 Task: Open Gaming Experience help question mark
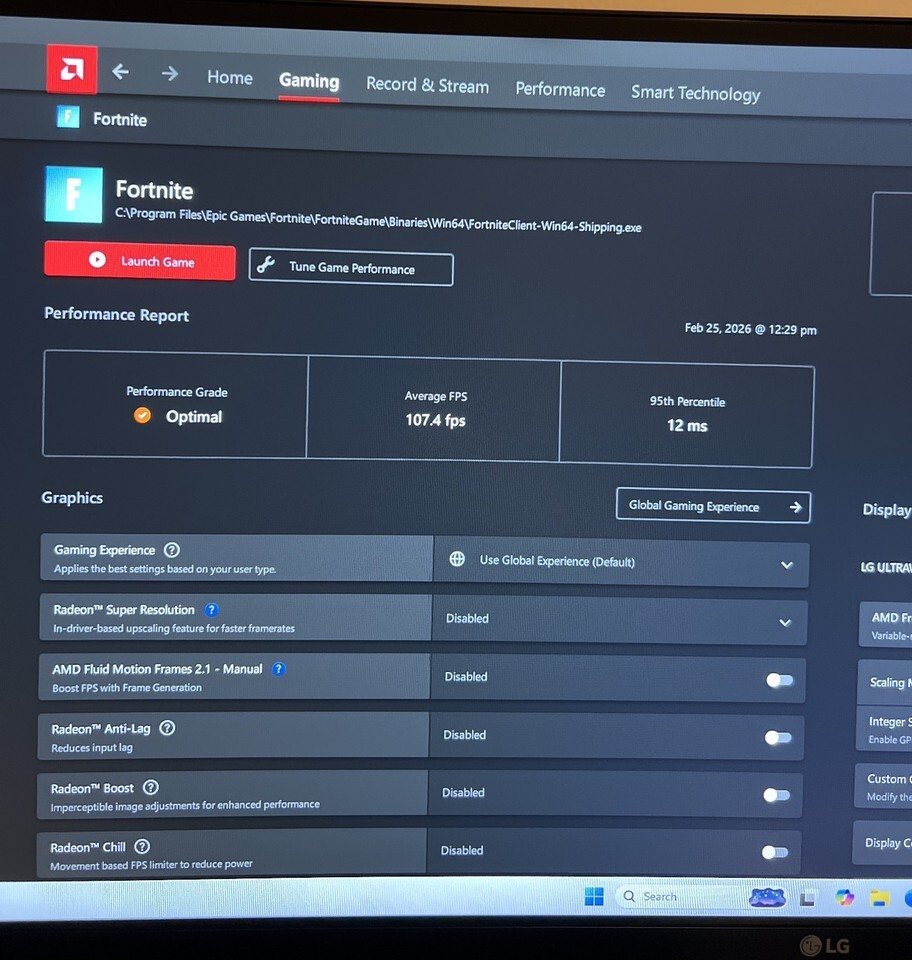coord(172,550)
